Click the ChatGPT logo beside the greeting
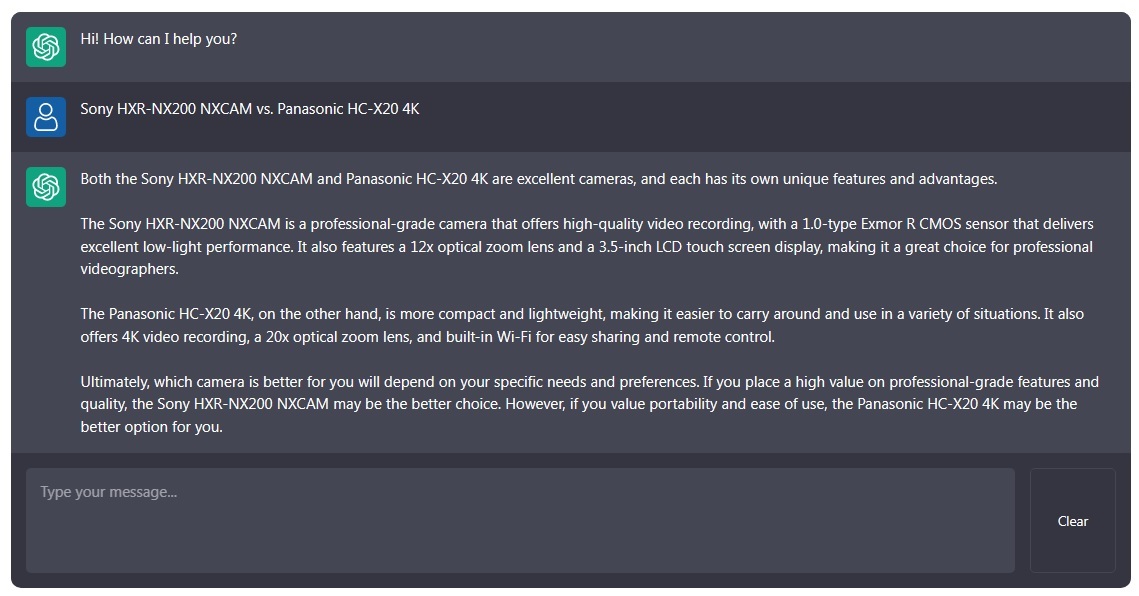Viewport: 1139px width, 596px height. coord(46,47)
